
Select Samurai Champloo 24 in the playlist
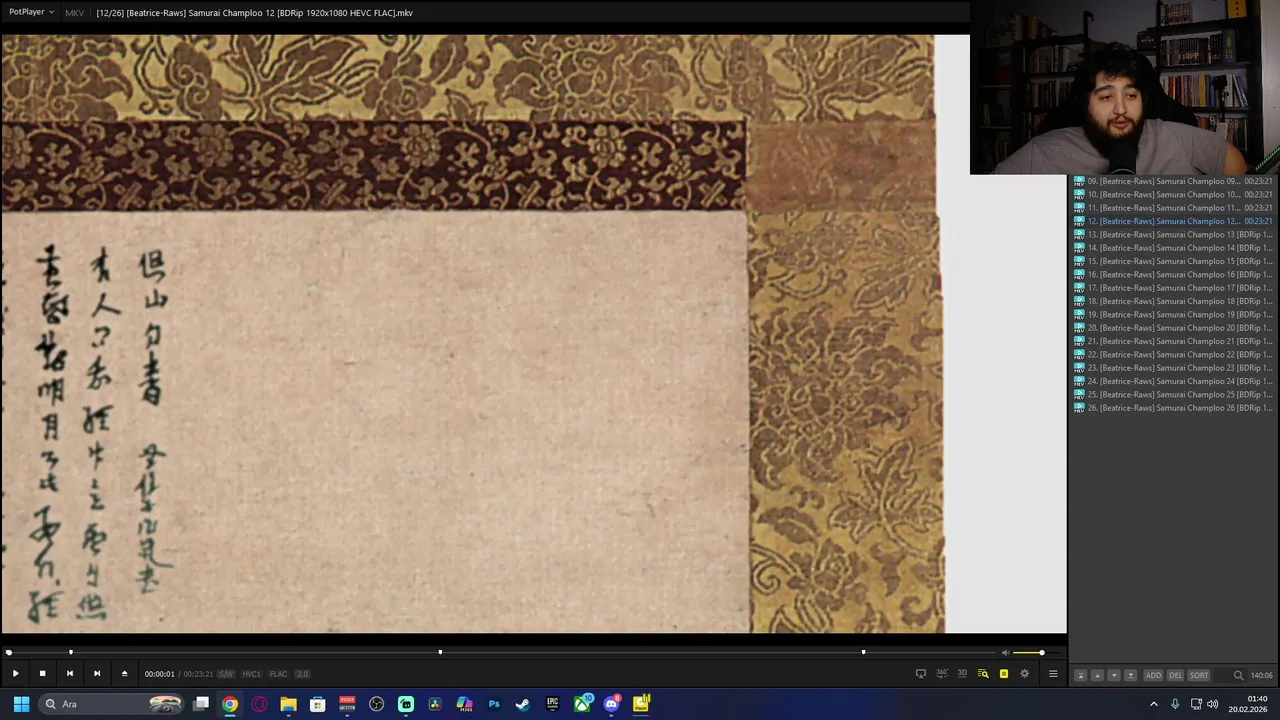coord(1173,381)
